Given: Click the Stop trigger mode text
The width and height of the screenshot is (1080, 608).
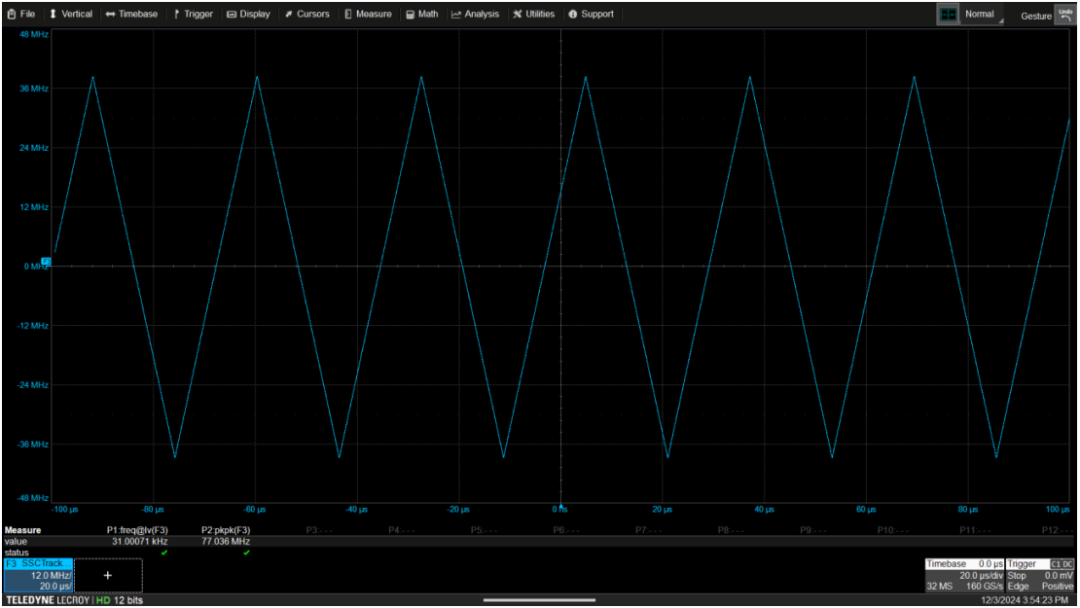Looking at the screenshot, I should tap(1017, 576).
